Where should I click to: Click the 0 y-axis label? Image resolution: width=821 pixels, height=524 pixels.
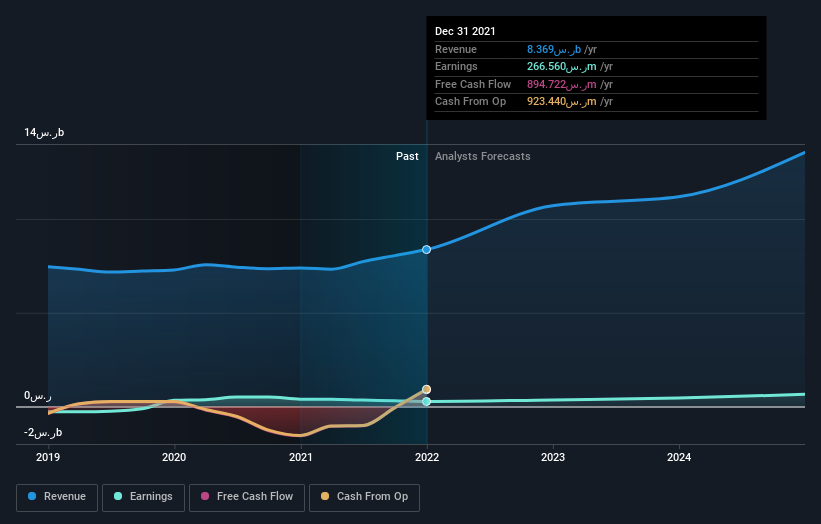click(x=38, y=396)
